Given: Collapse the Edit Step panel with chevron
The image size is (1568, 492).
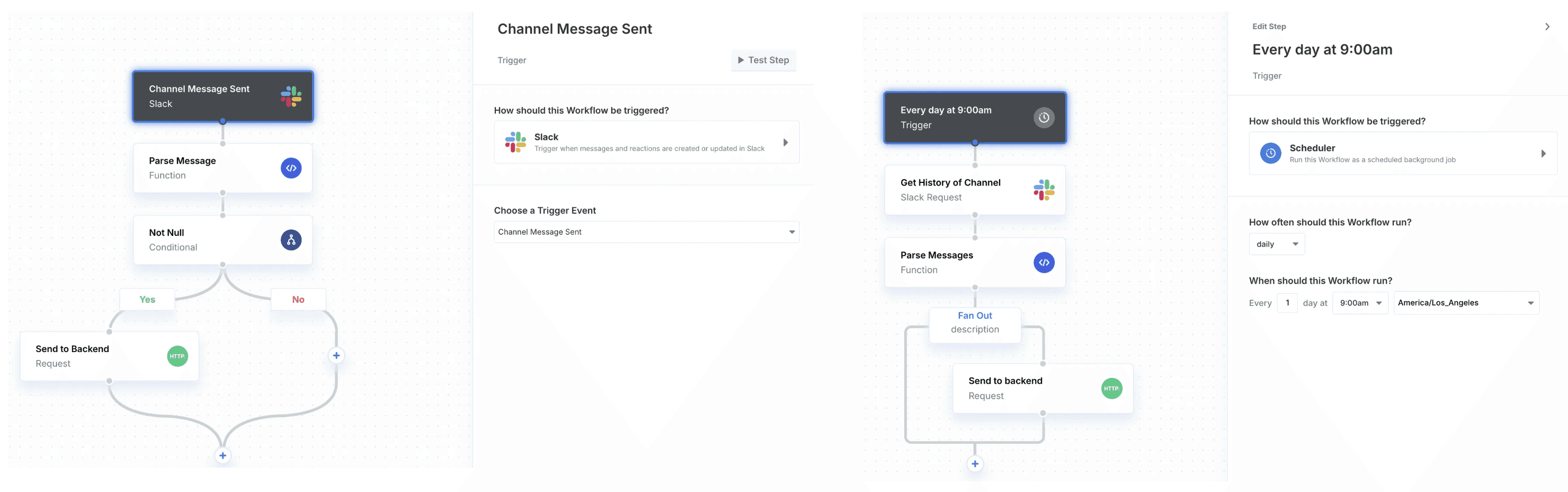Looking at the screenshot, I should [x=1547, y=27].
